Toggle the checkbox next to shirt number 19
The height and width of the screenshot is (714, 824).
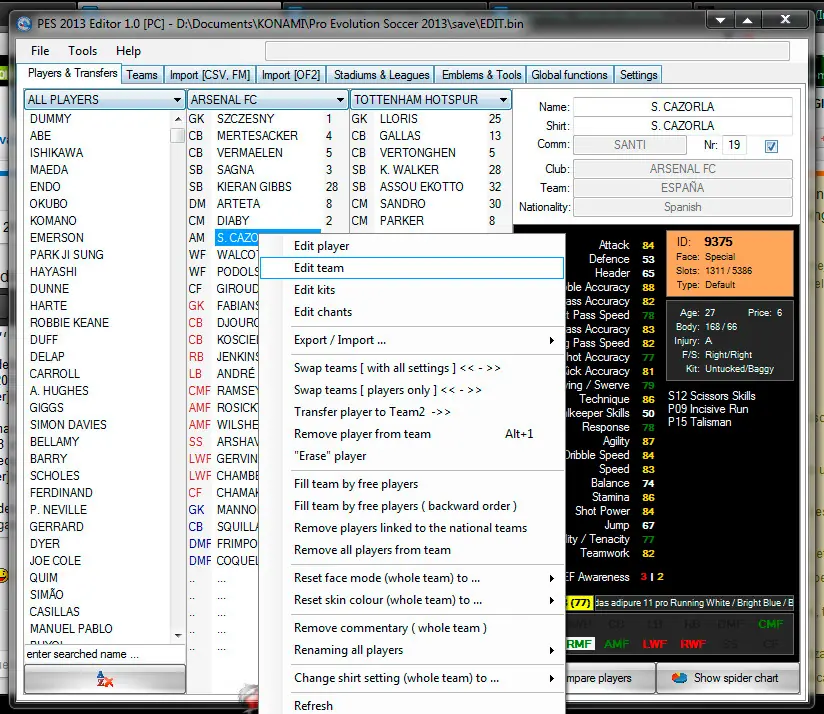[771, 146]
